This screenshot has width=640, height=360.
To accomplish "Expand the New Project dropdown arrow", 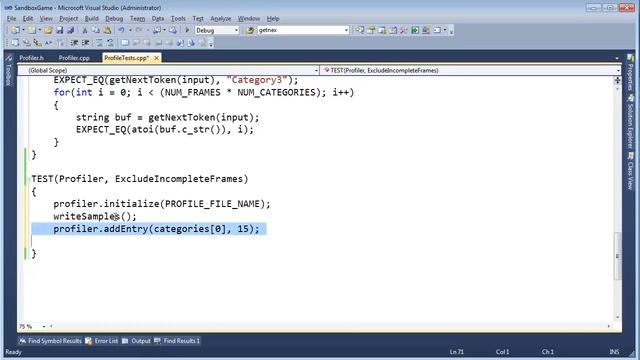I will (x=23, y=30).
